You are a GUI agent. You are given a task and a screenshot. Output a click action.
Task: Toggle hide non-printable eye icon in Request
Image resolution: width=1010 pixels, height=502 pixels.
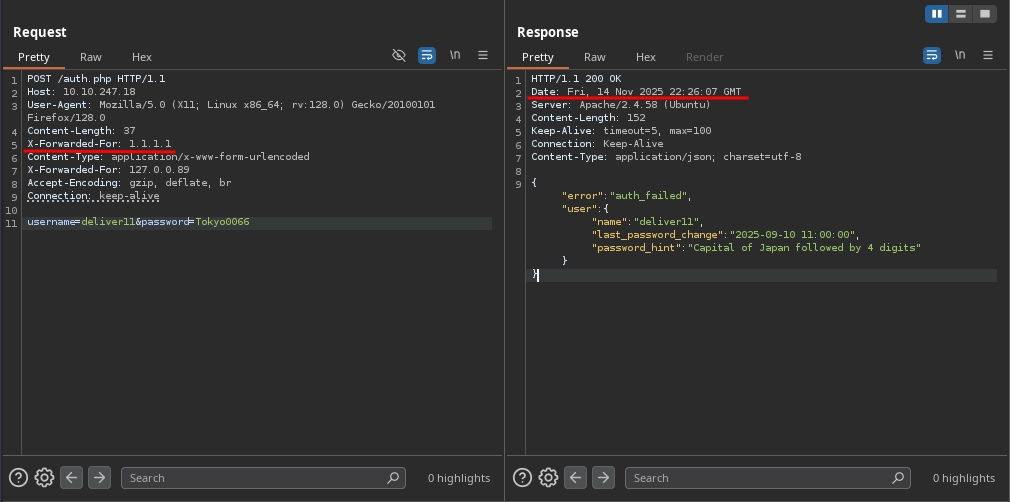[x=399, y=56]
